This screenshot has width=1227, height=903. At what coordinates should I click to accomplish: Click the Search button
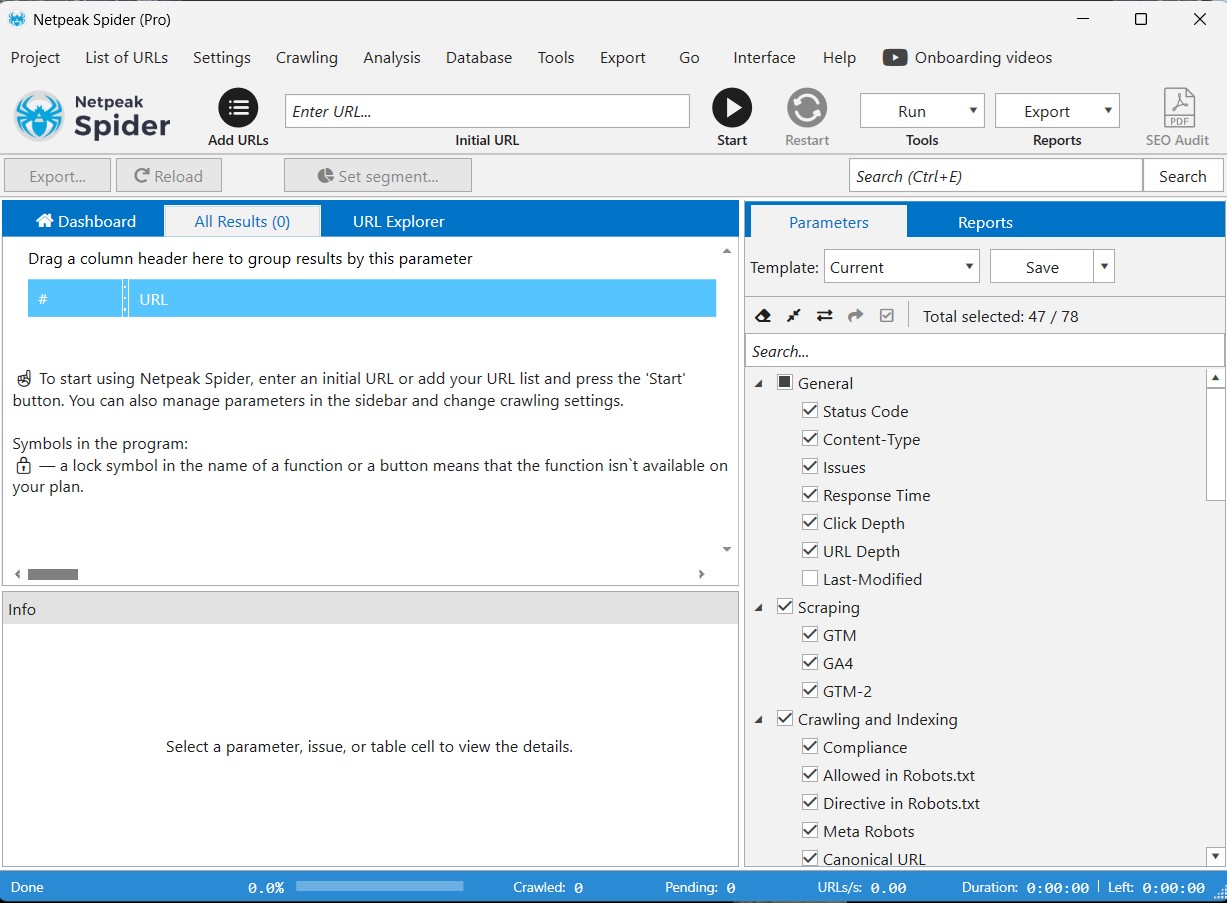[x=1183, y=176]
